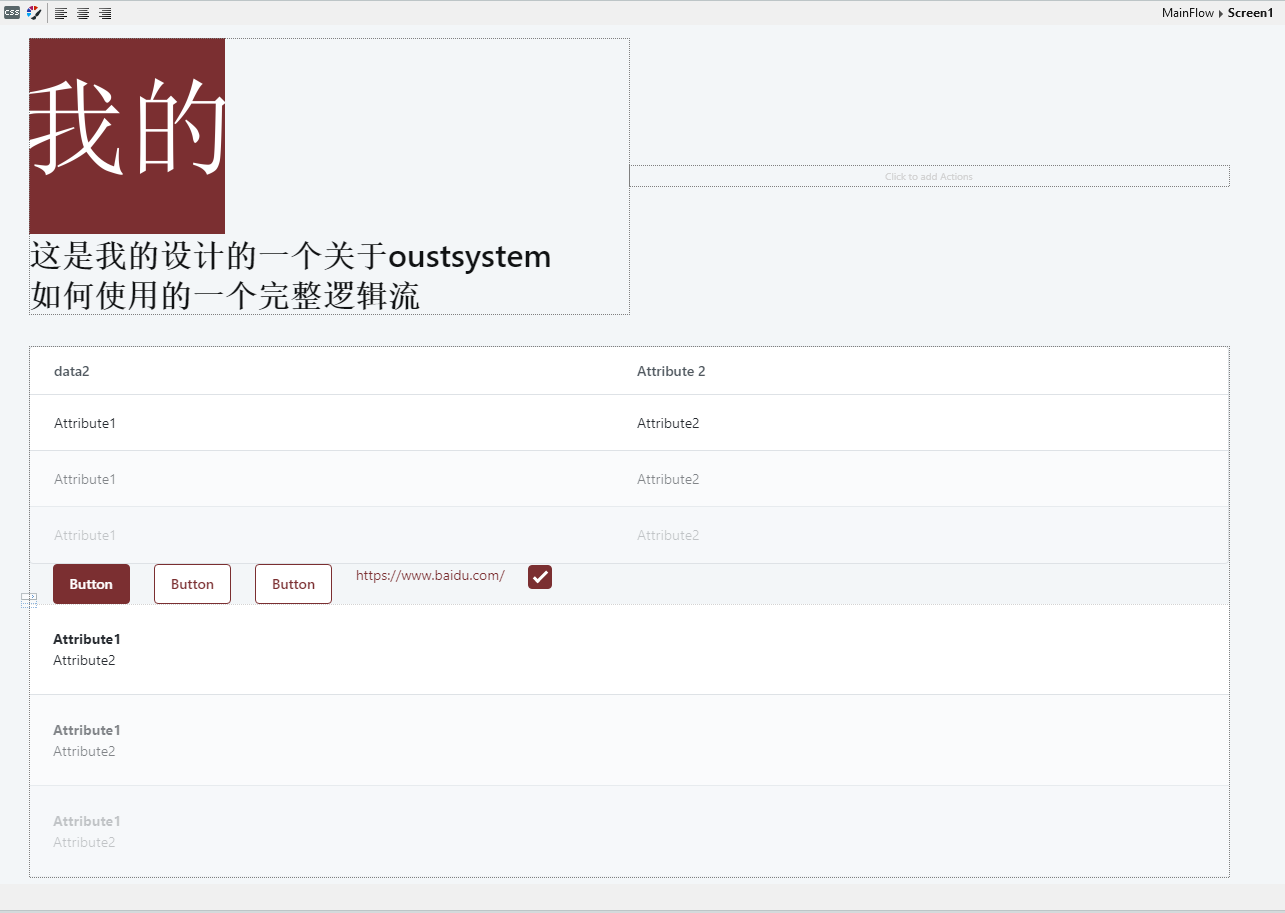Image resolution: width=1285 pixels, height=913 pixels.
Task: Click the 'Click to add Actions' placeholder
Action: 928,176
